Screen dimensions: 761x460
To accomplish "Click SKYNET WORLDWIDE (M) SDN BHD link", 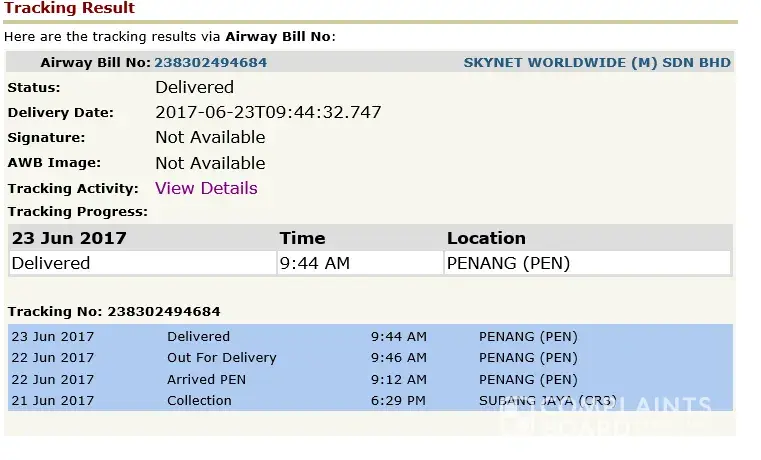I will [597, 63].
